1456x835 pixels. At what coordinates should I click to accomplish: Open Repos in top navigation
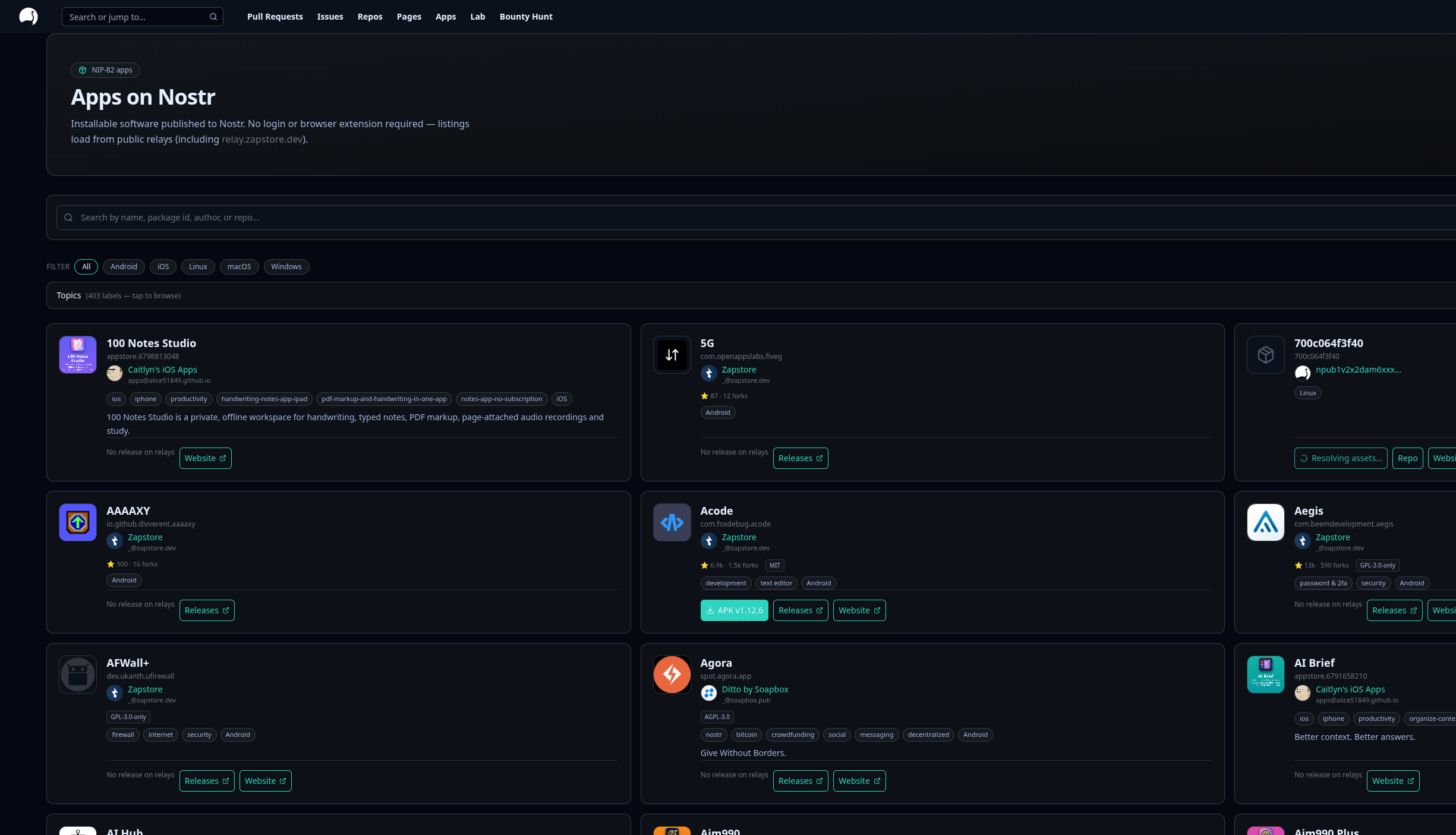point(370,17)
